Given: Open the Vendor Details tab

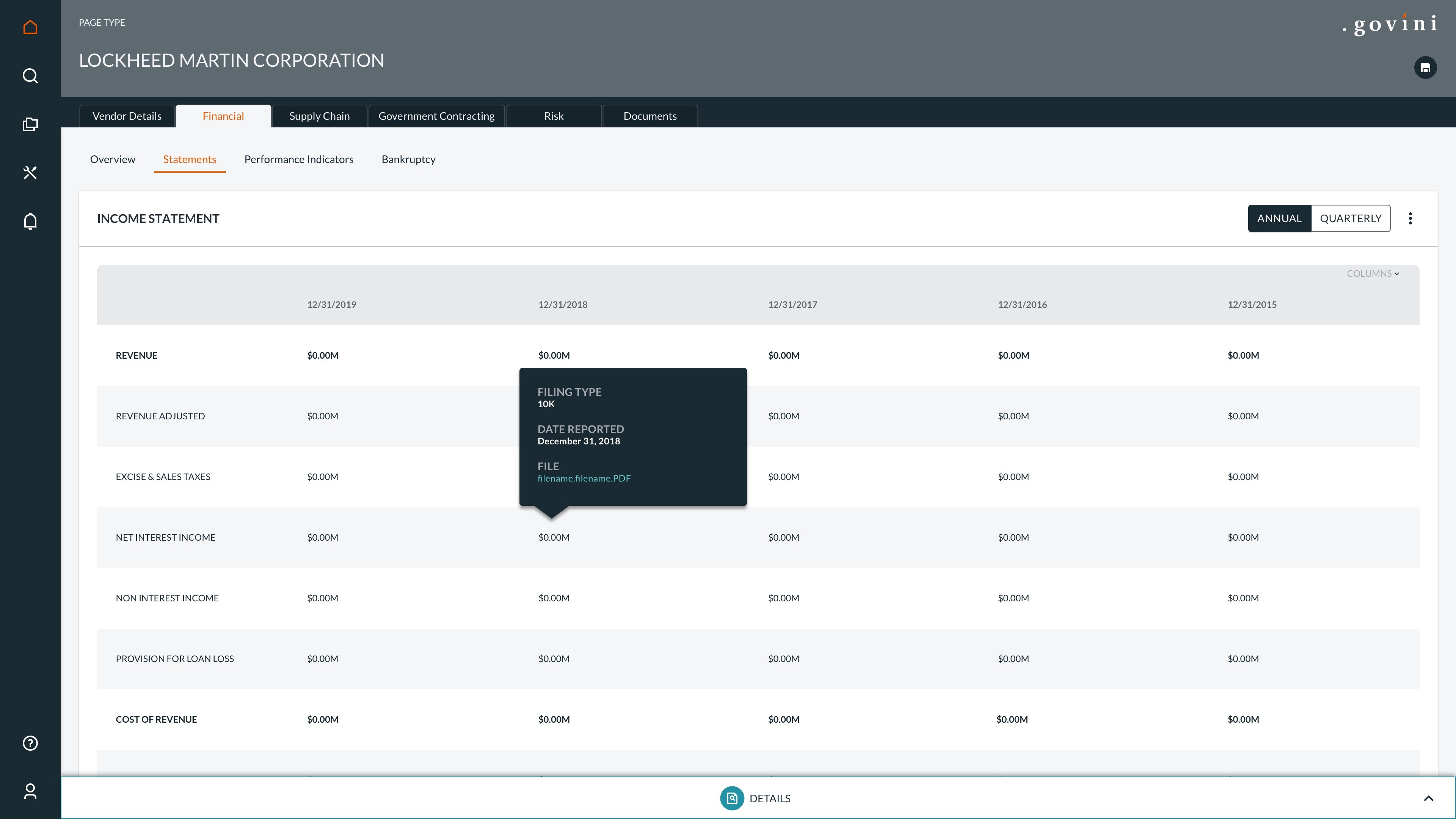Looking at the screenshot, I should 127,116.
